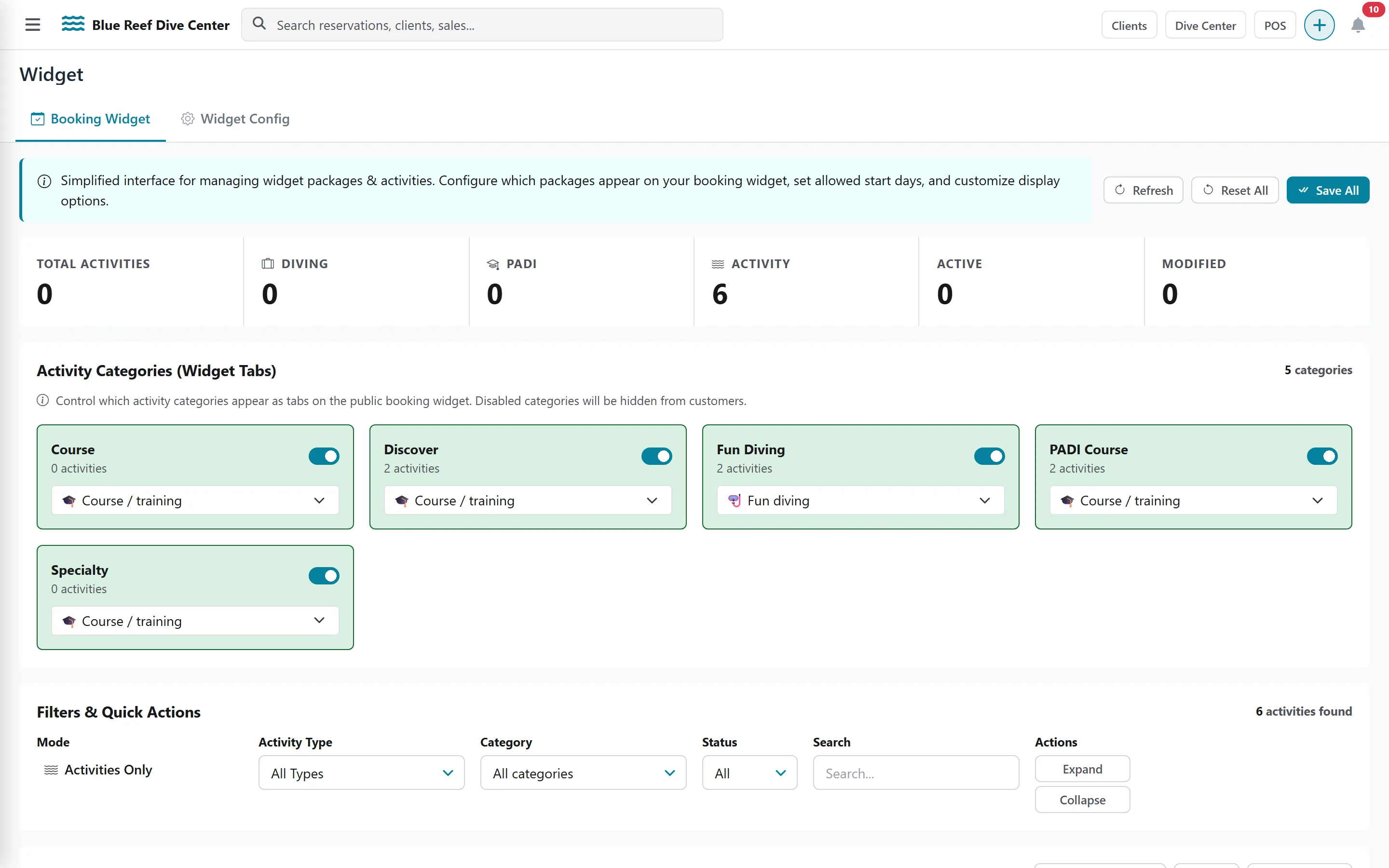
Task: Click the "5 categories" count text
Action: pyautogui.click(x=1318, y=370)
